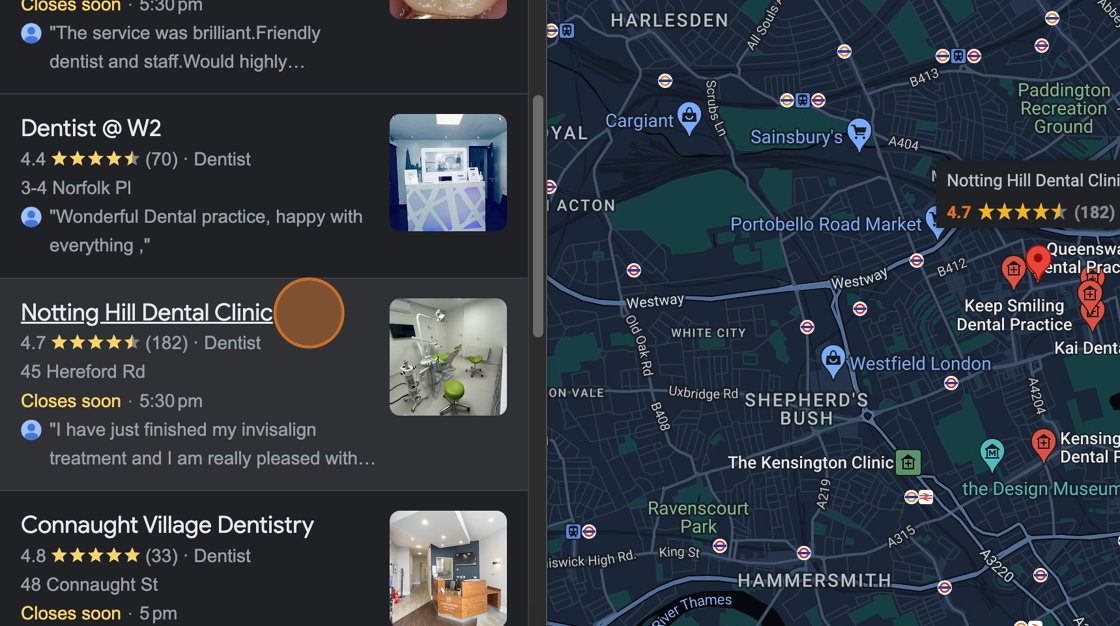Select the Sainsbury's shopping cart pin
The width and height of the screenshot is (1120, 626).
click(859, 134)
